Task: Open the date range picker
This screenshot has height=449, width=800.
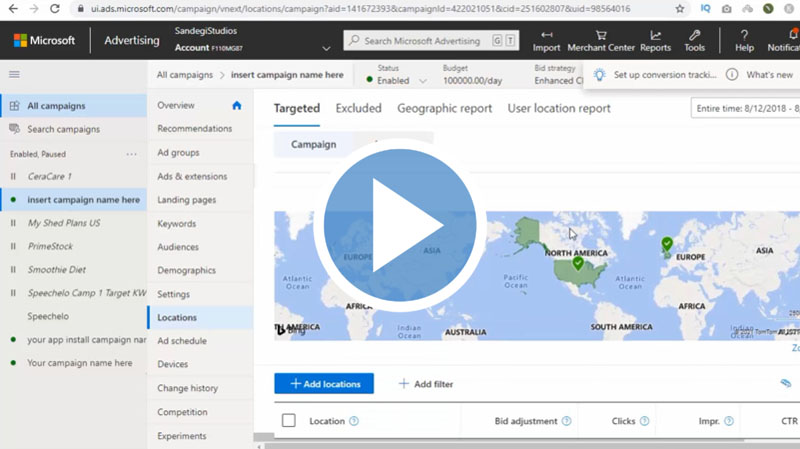Action: (x=745, y=108)
